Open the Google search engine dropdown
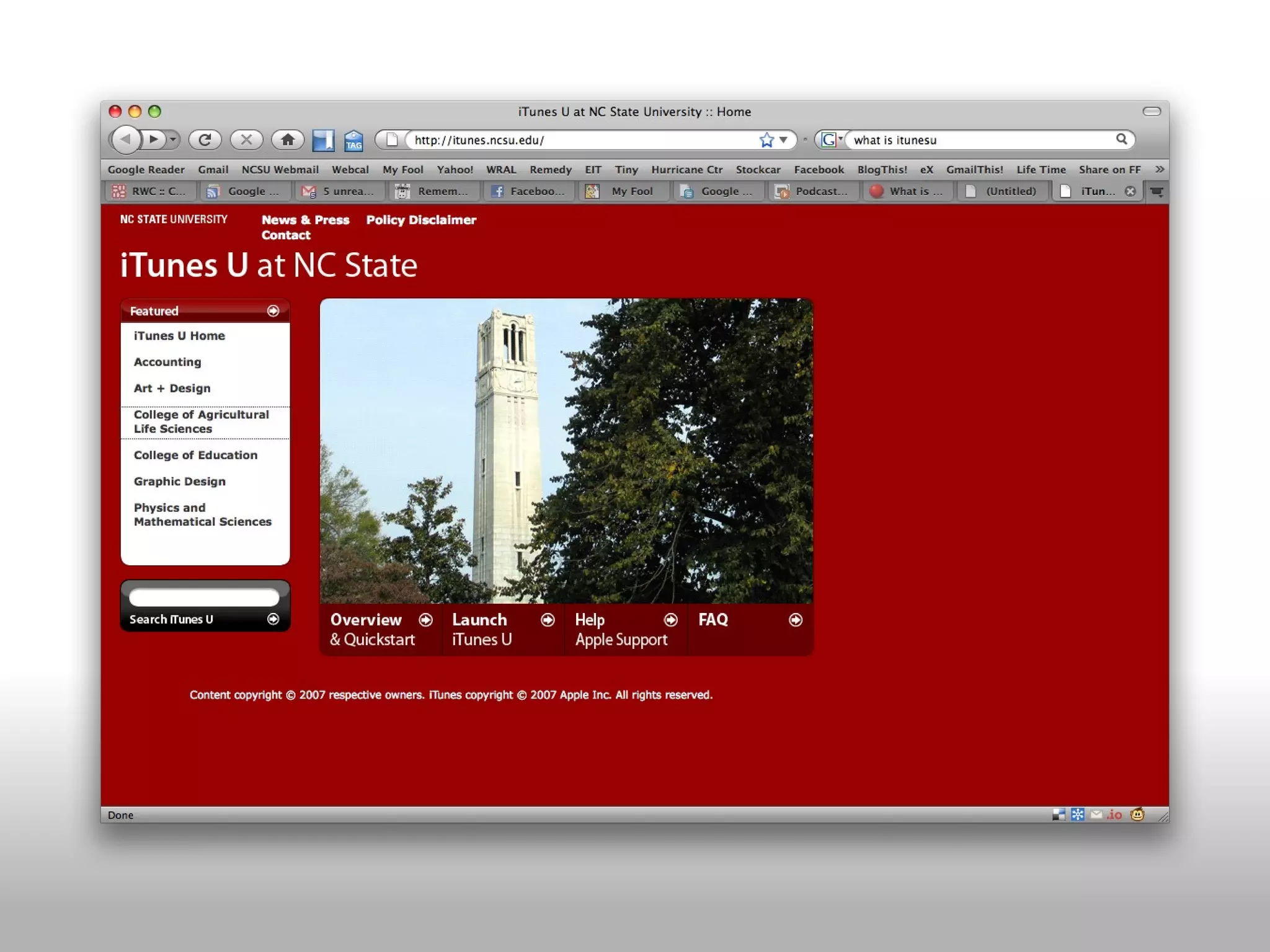 pos(832,140)
